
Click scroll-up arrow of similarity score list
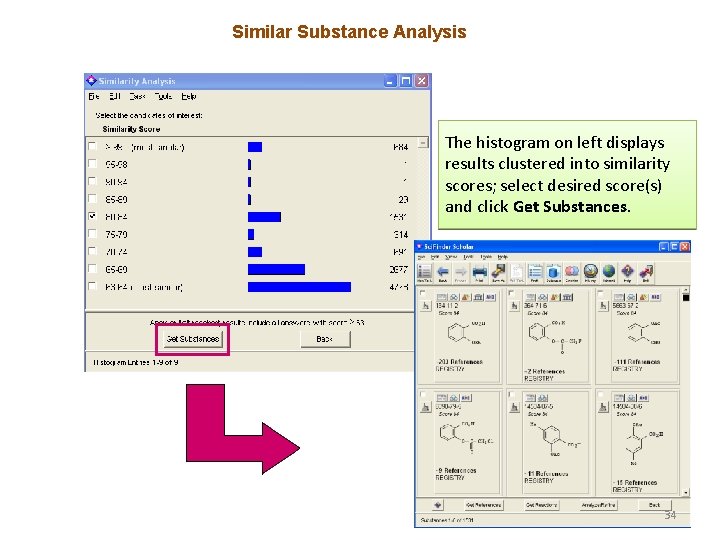tap(422, 142)
